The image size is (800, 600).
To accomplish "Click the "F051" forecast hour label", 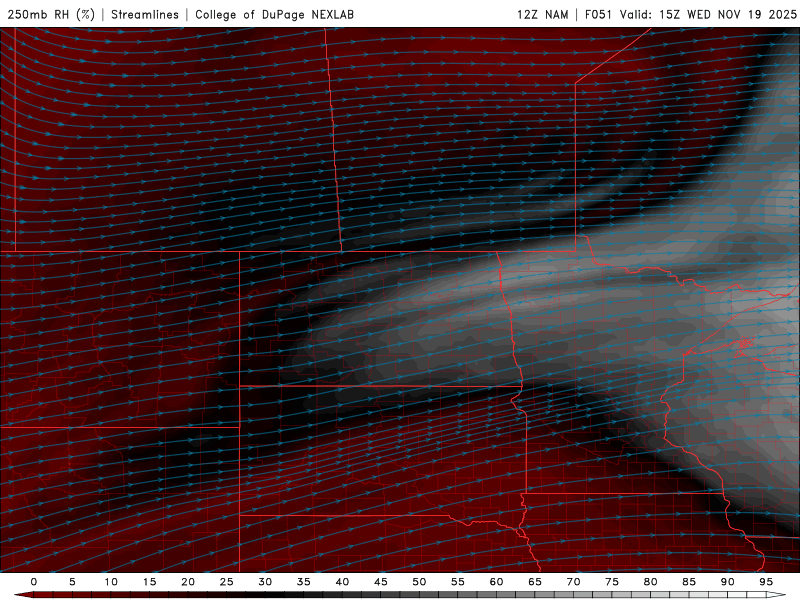I will click(x=598, y=14).
